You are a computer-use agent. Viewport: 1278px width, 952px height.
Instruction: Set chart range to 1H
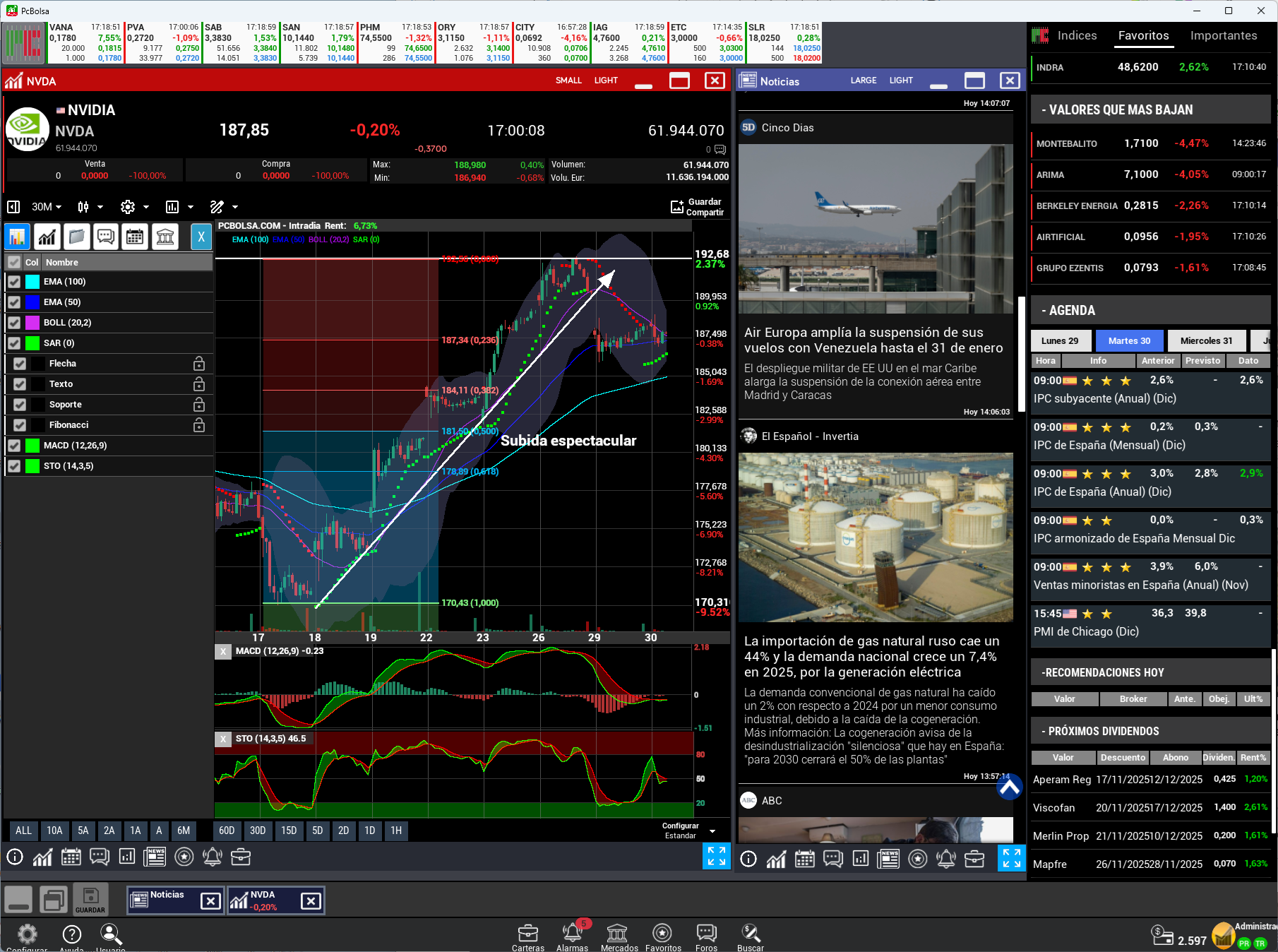(396, 831)
